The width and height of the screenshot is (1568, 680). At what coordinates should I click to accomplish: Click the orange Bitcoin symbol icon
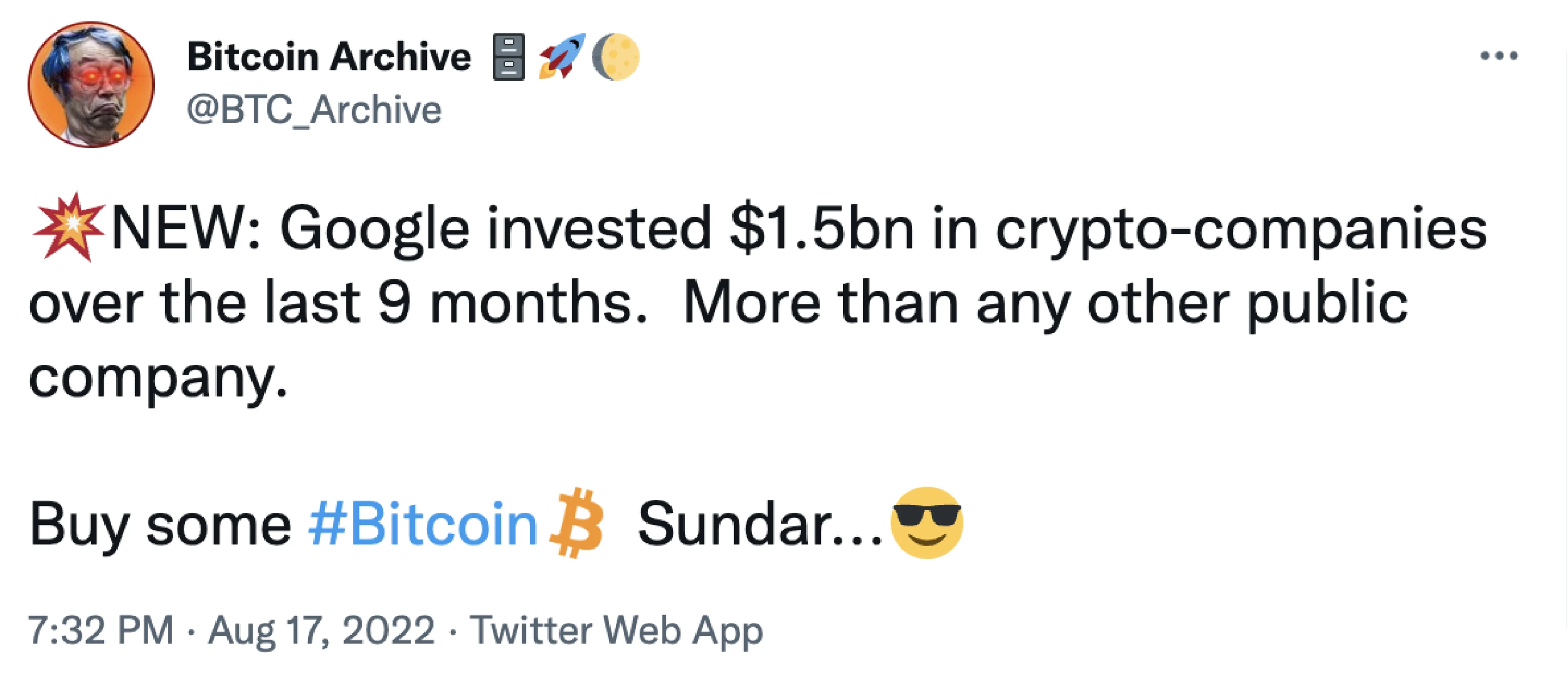tap(576, 524)
